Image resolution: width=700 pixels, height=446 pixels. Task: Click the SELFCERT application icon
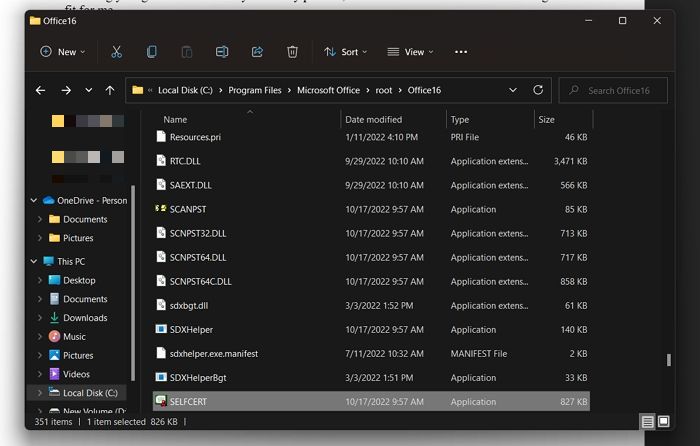click(161, 401)
